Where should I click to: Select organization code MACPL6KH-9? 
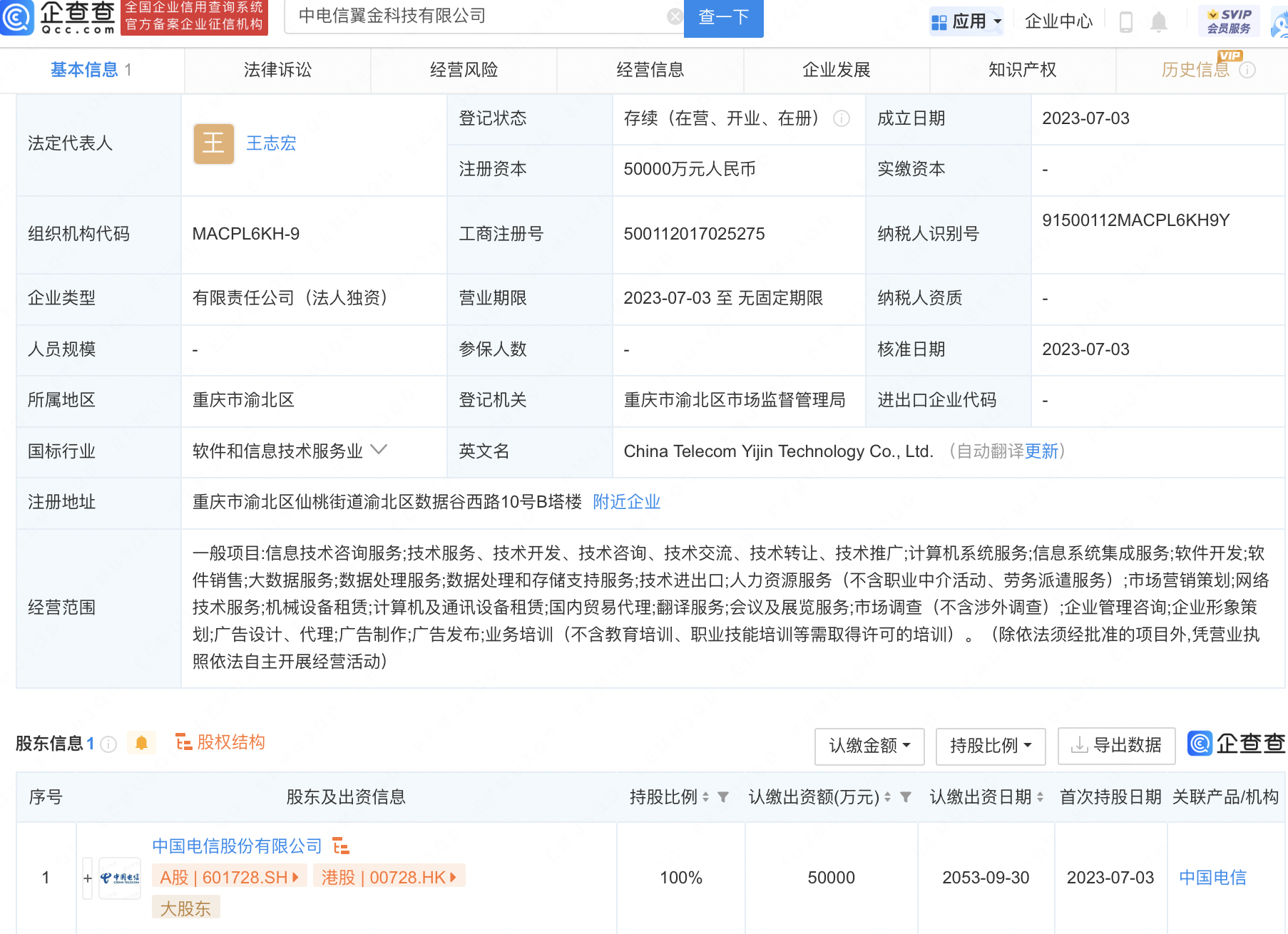tap(246, 234)
